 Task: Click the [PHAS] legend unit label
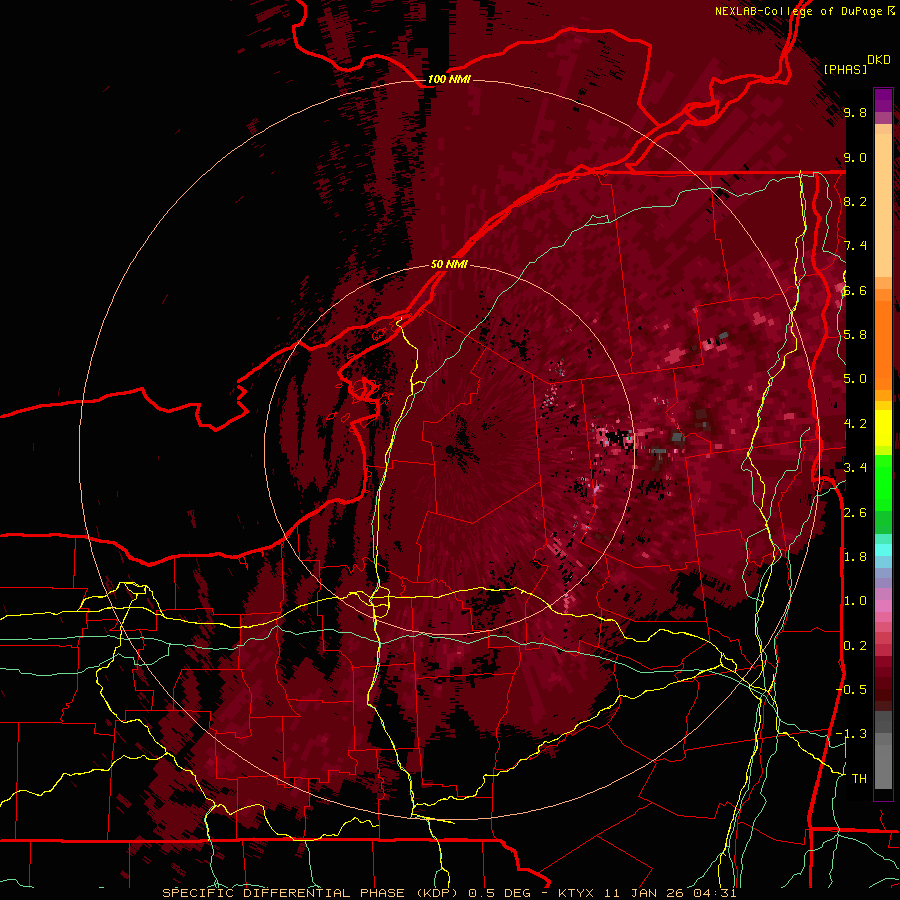[844, 69]
